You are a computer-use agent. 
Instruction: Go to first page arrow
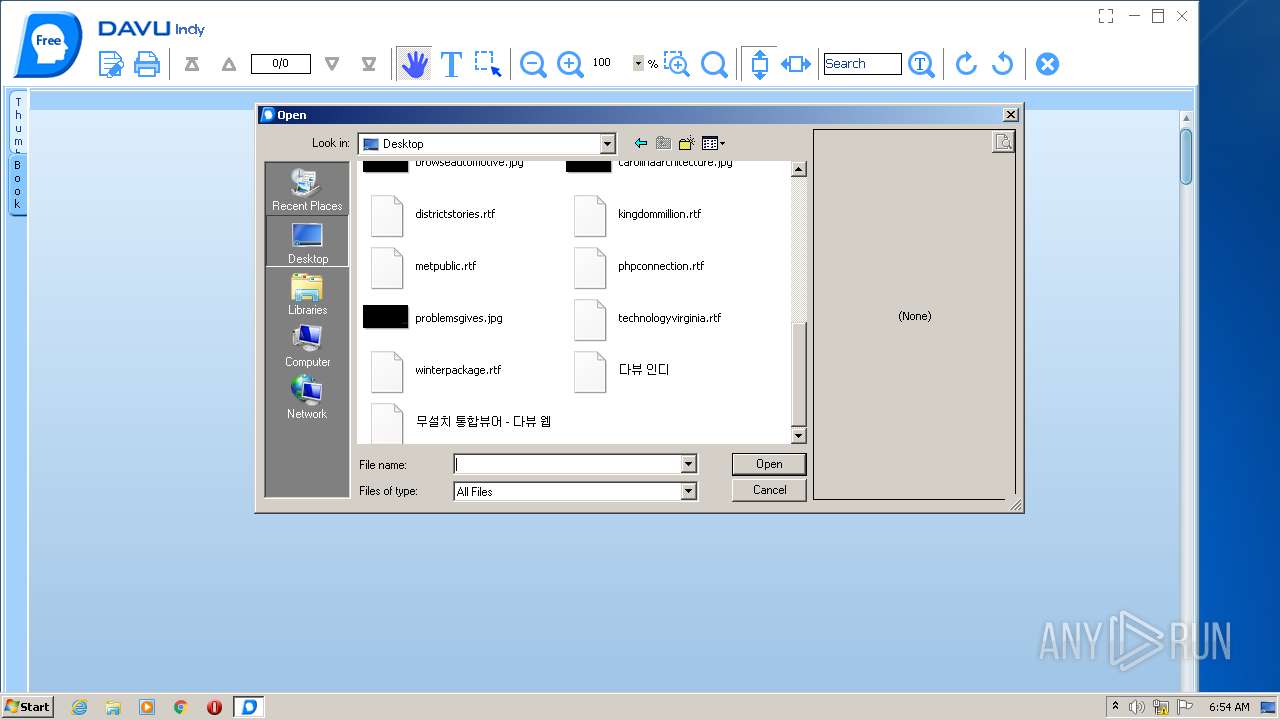(x=192, y=64)
